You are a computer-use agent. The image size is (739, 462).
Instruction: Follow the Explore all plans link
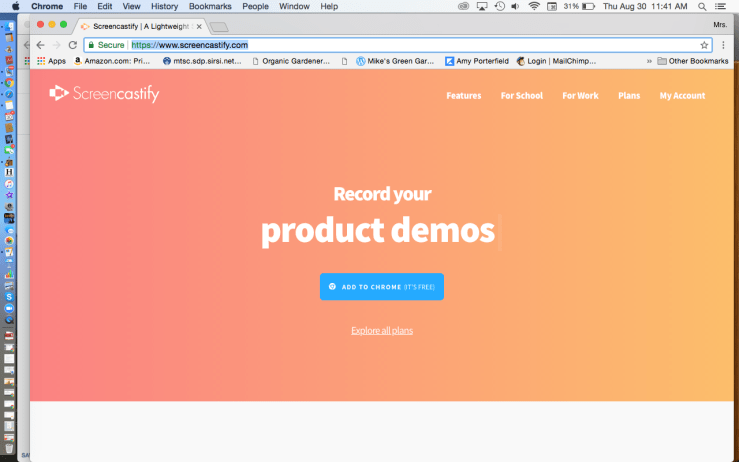[x=381, y=331]
